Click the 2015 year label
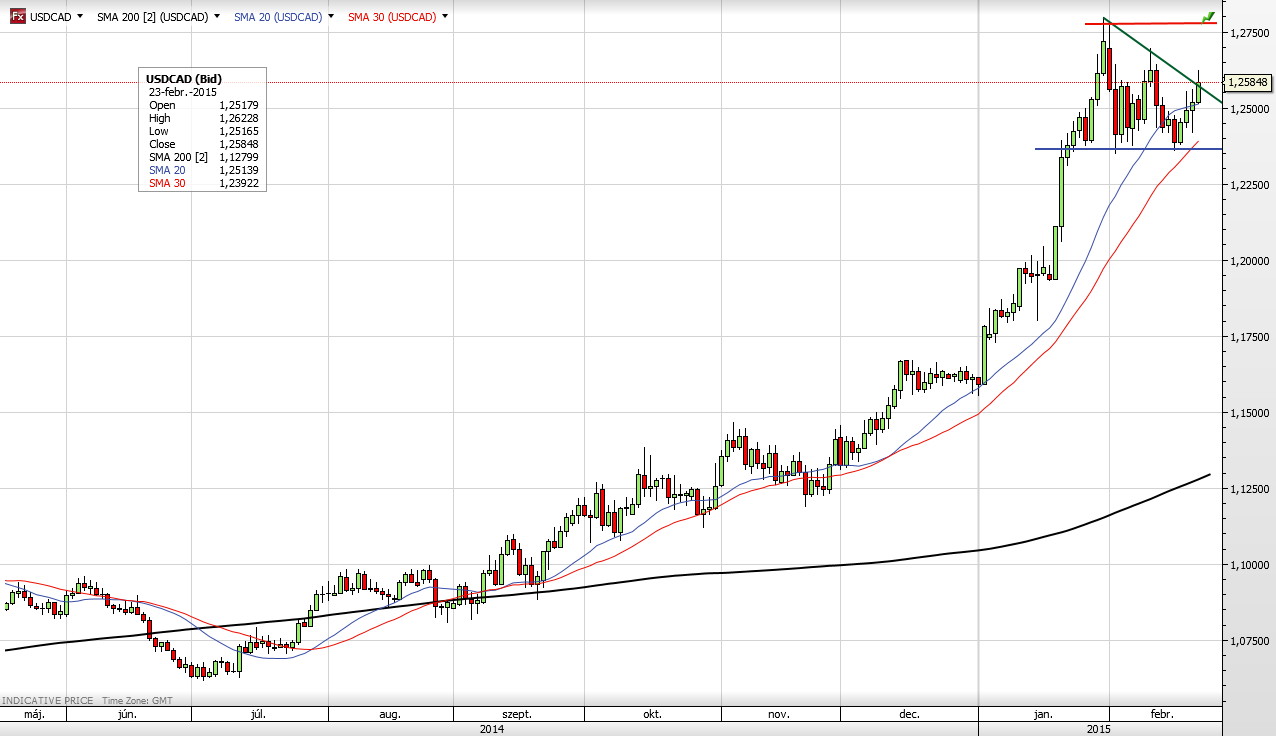 click(1099, 729)
